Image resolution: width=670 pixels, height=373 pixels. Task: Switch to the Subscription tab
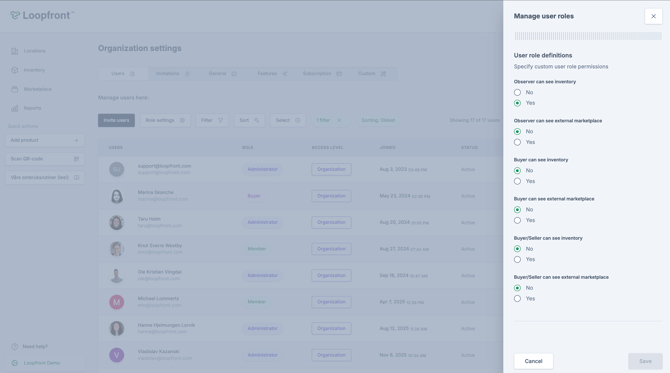click(322, 73)
